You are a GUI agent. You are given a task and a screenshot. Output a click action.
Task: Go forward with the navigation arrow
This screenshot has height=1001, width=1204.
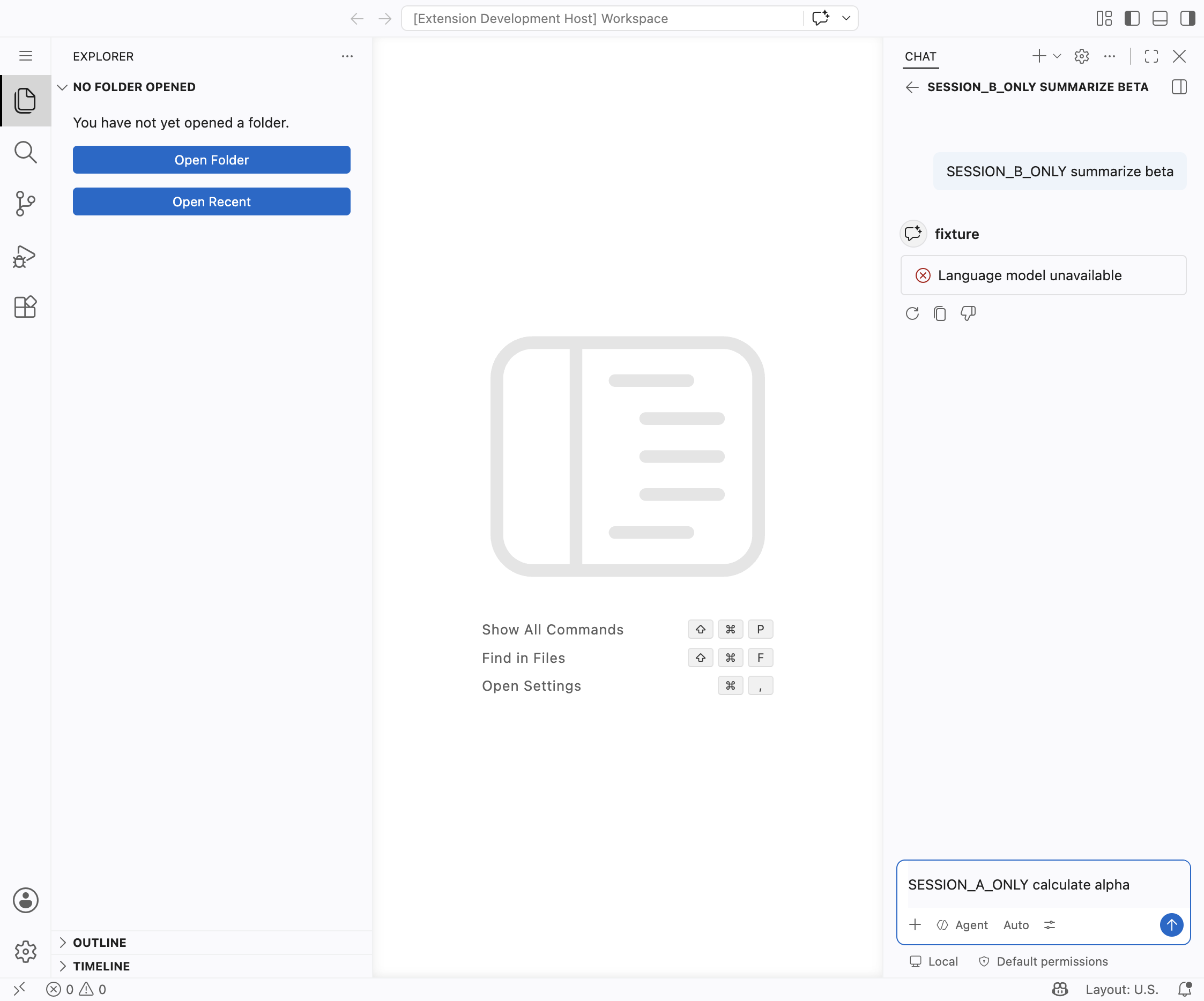click(x=385, y=18)
